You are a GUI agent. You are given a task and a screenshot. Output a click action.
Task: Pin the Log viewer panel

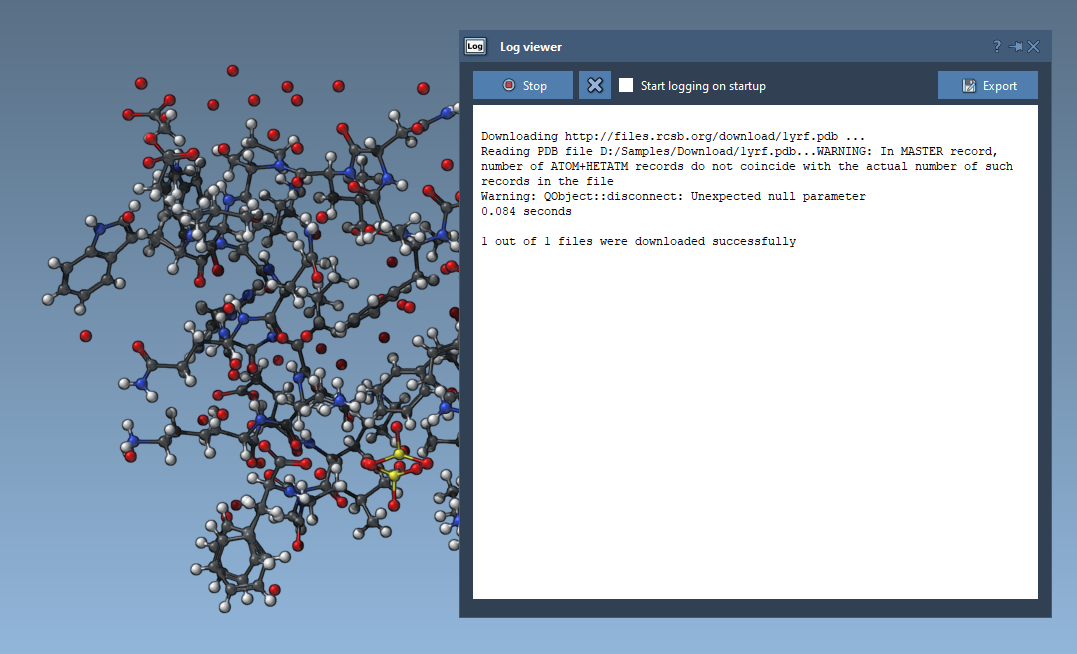(x=1015, y=47)
